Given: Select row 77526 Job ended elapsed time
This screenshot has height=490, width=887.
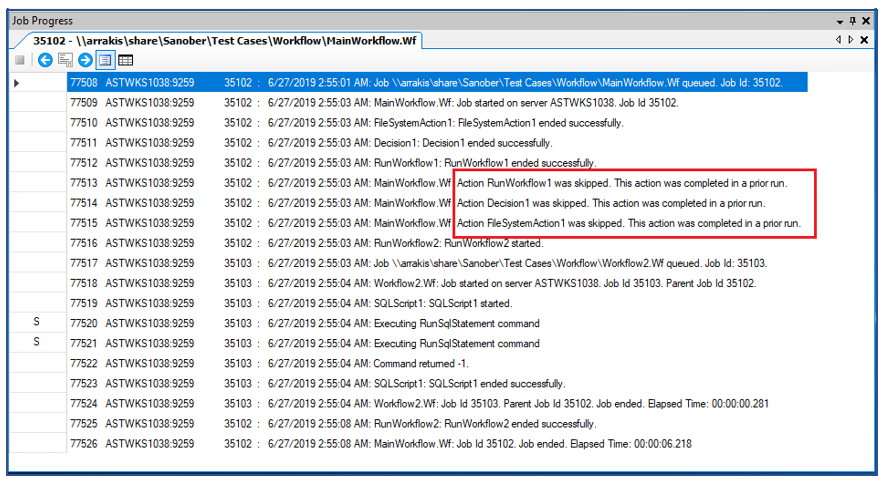Looking at the screenshot, I should click(400, 443).
